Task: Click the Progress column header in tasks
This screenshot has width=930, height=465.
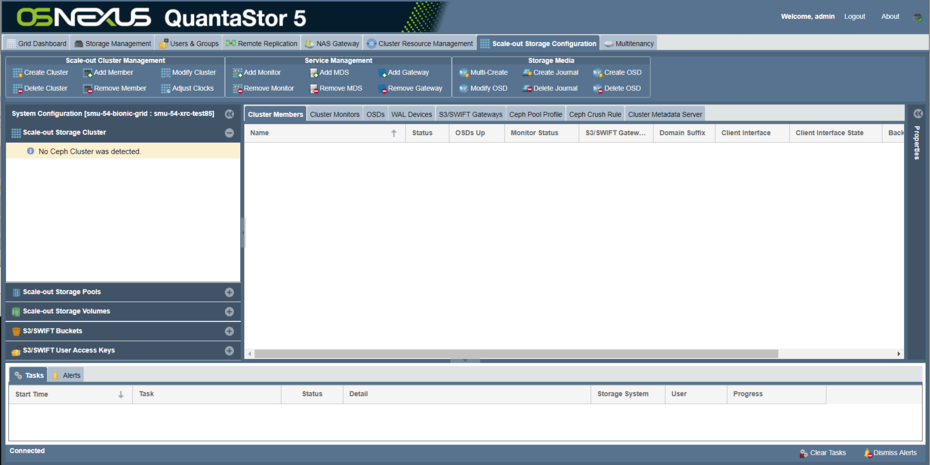Action: (x=776, y=394)
